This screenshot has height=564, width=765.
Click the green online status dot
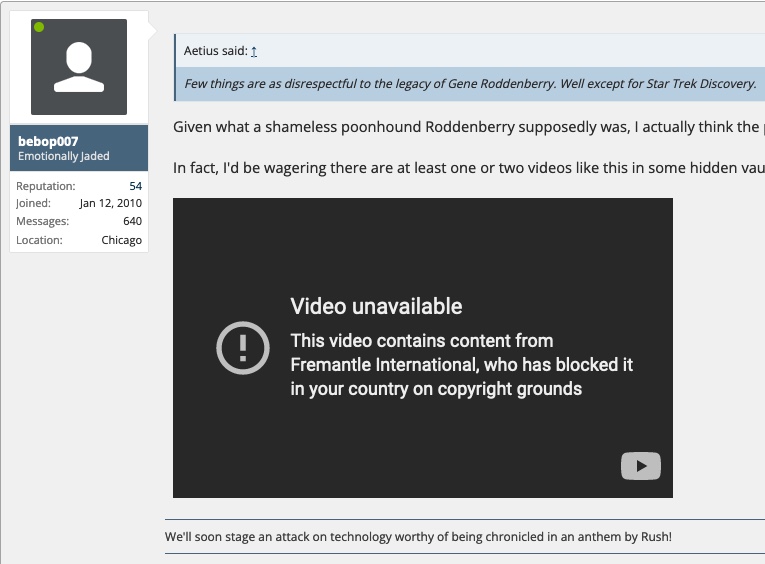point(39,27)
